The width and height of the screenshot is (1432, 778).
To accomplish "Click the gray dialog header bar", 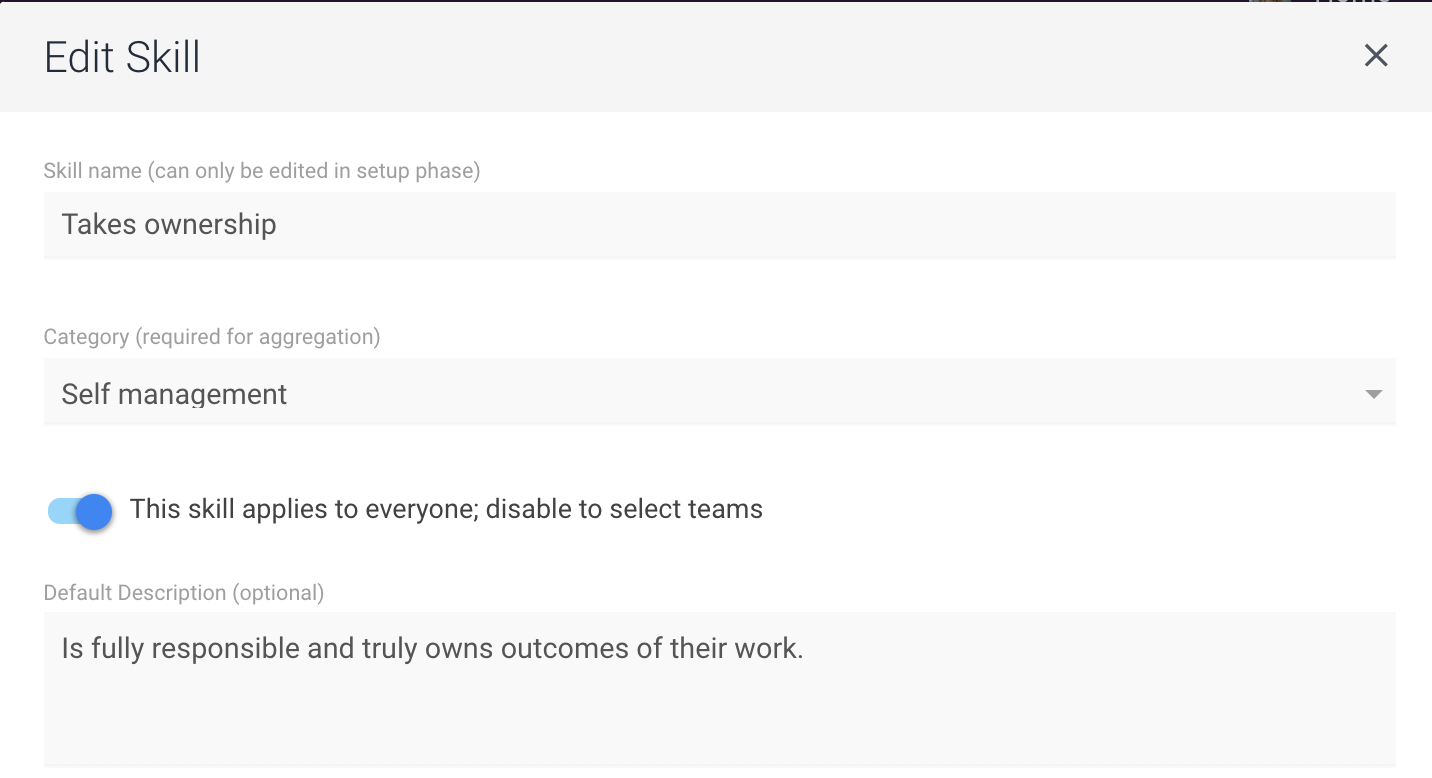I will pyautogui.click(x=716, y=57).
